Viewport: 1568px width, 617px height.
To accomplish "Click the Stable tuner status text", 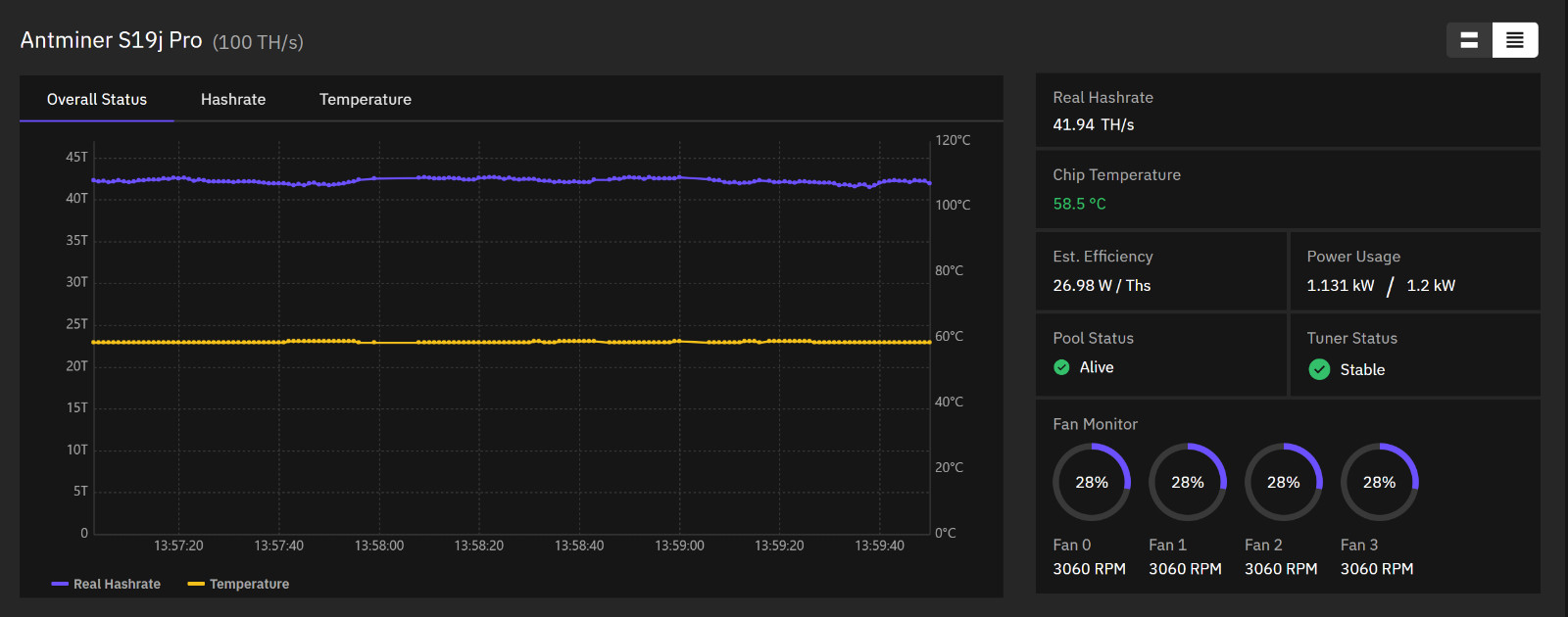I will (1362, 369).
